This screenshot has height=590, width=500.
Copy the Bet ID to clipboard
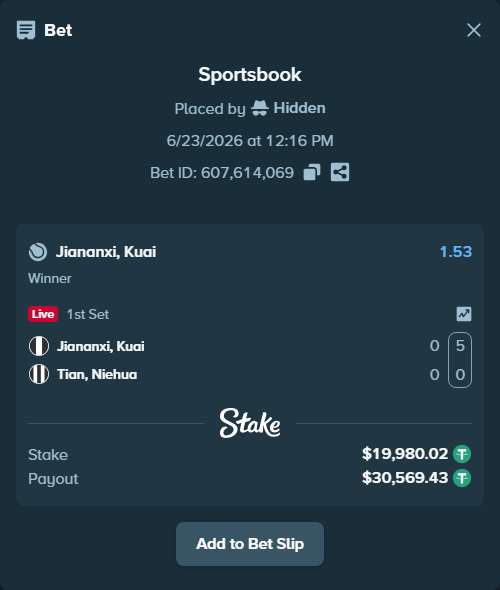[312, 172]
